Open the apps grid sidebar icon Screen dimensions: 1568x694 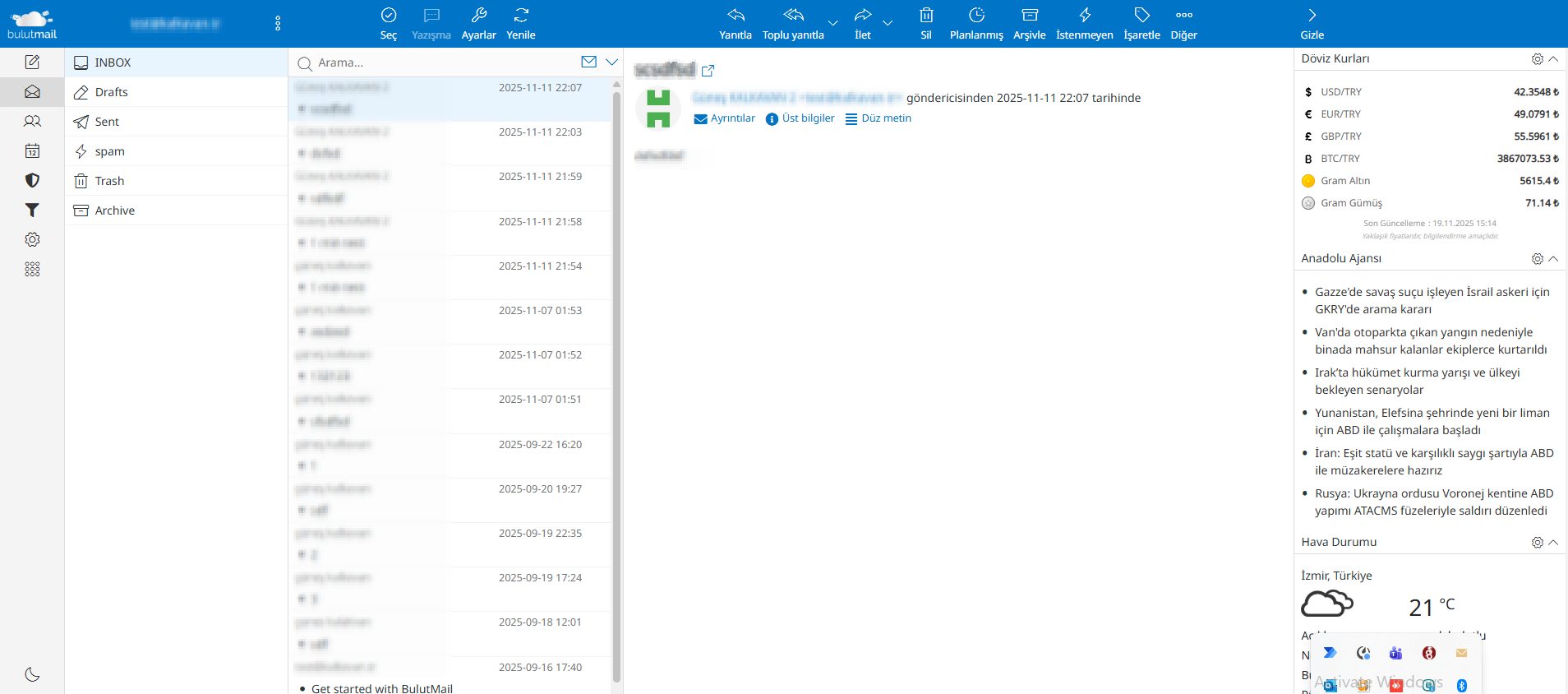coord(32,269)
